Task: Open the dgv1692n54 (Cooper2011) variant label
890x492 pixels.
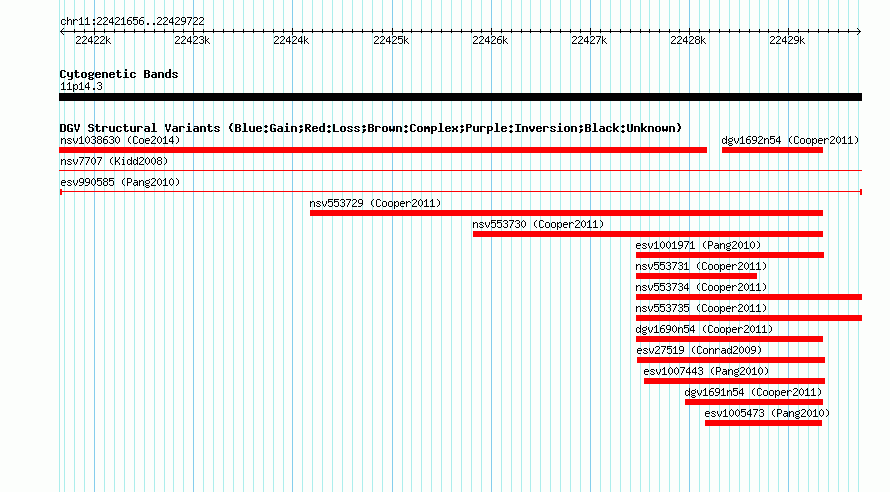Action: click(x=790, y=140)
